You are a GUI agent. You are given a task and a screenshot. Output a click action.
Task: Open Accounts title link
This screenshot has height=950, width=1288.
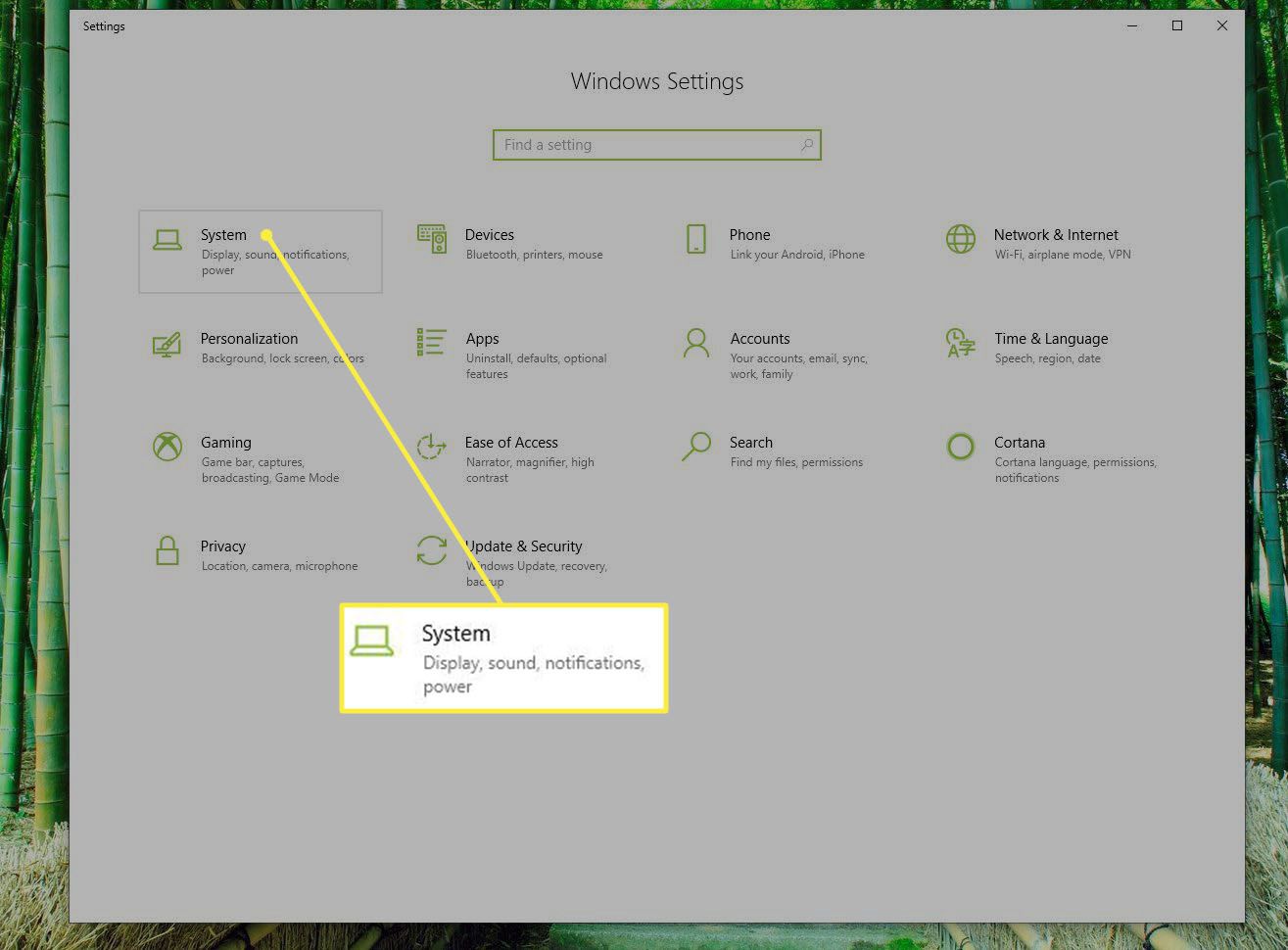pyautogui.click(x=760, y=339)
